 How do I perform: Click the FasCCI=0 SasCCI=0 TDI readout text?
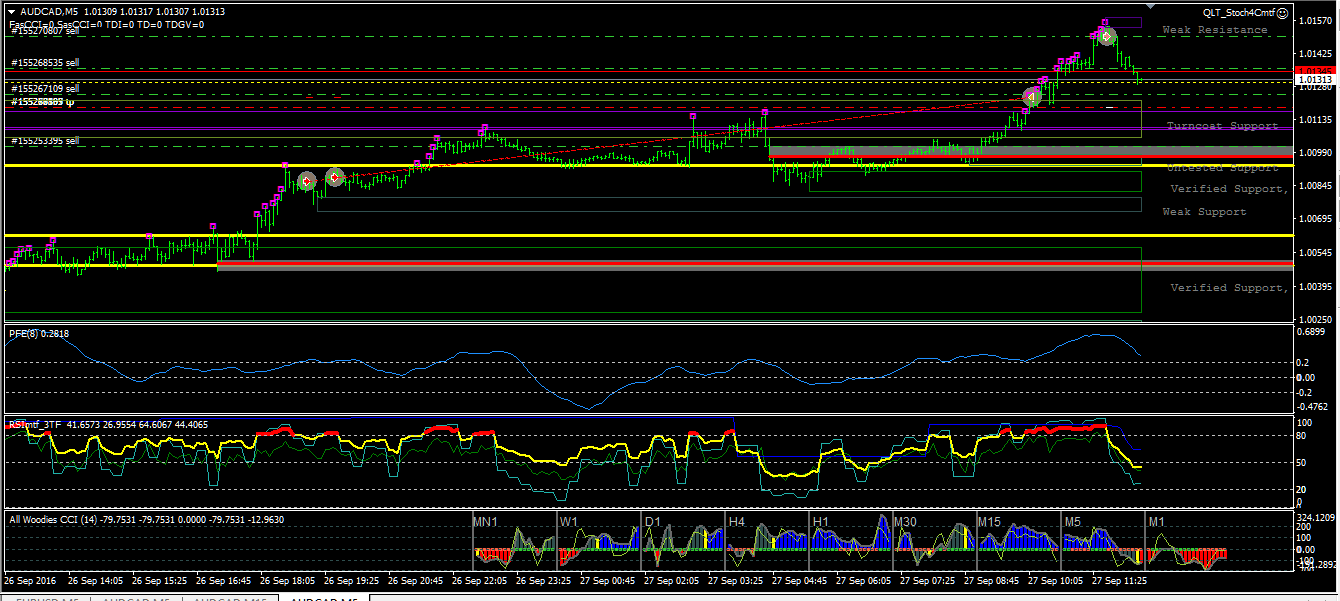[x=107, y=23]
